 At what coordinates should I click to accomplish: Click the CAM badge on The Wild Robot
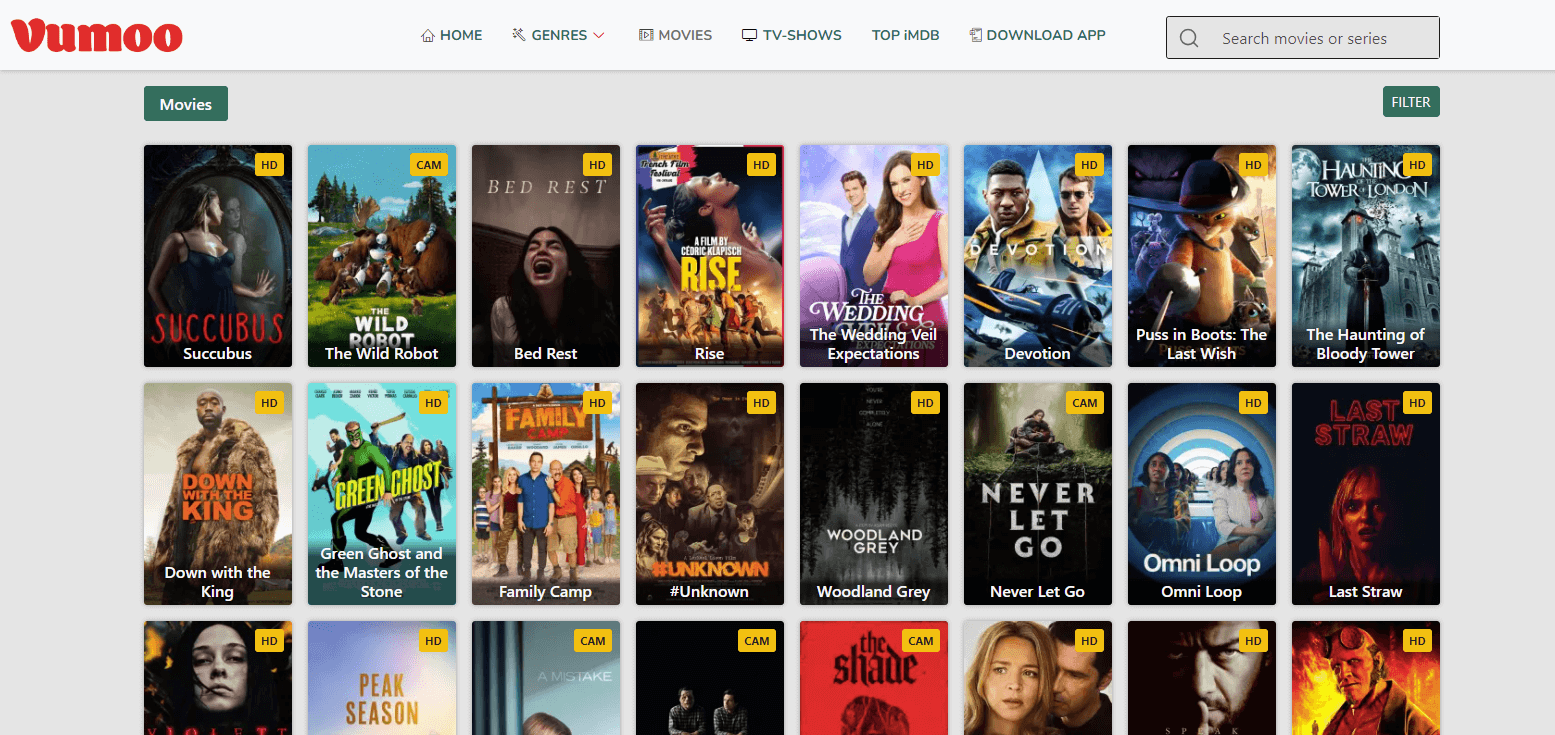pos(429,165)
